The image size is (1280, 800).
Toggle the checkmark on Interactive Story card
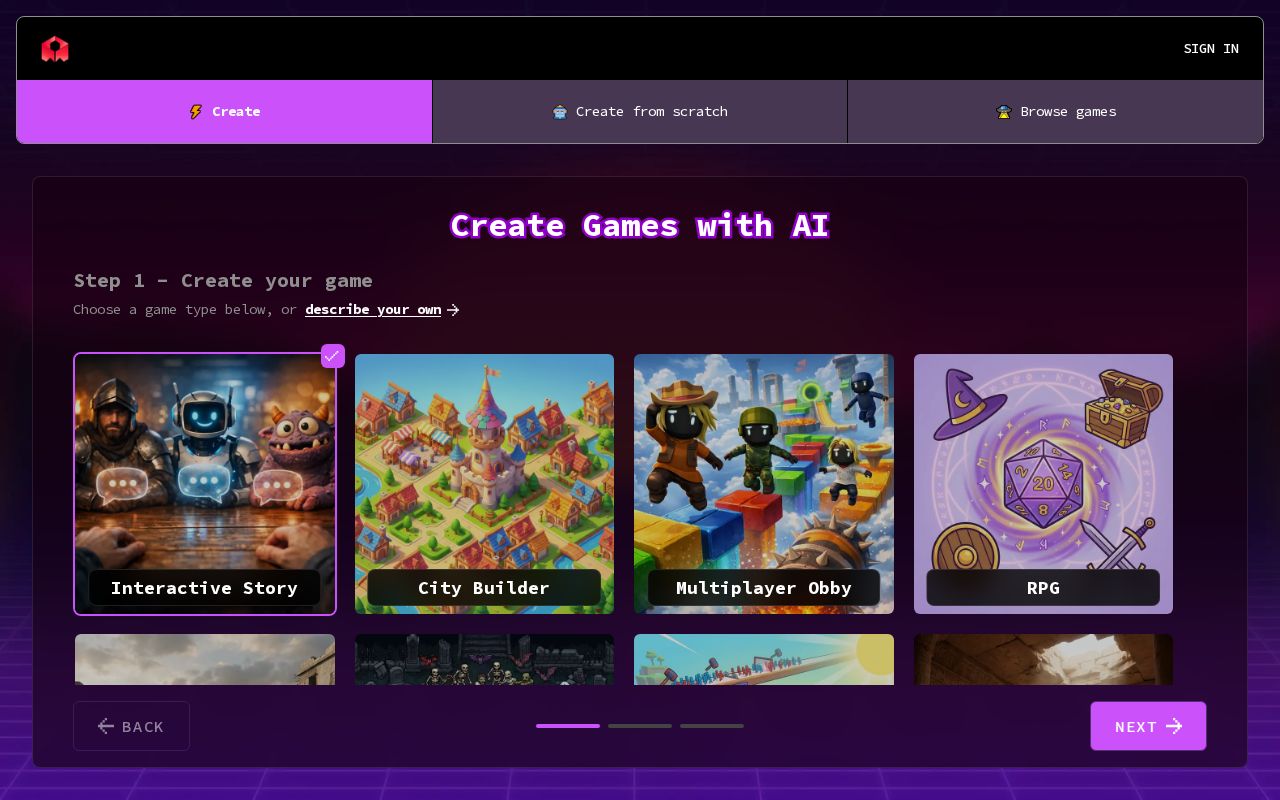click(332, 356)
